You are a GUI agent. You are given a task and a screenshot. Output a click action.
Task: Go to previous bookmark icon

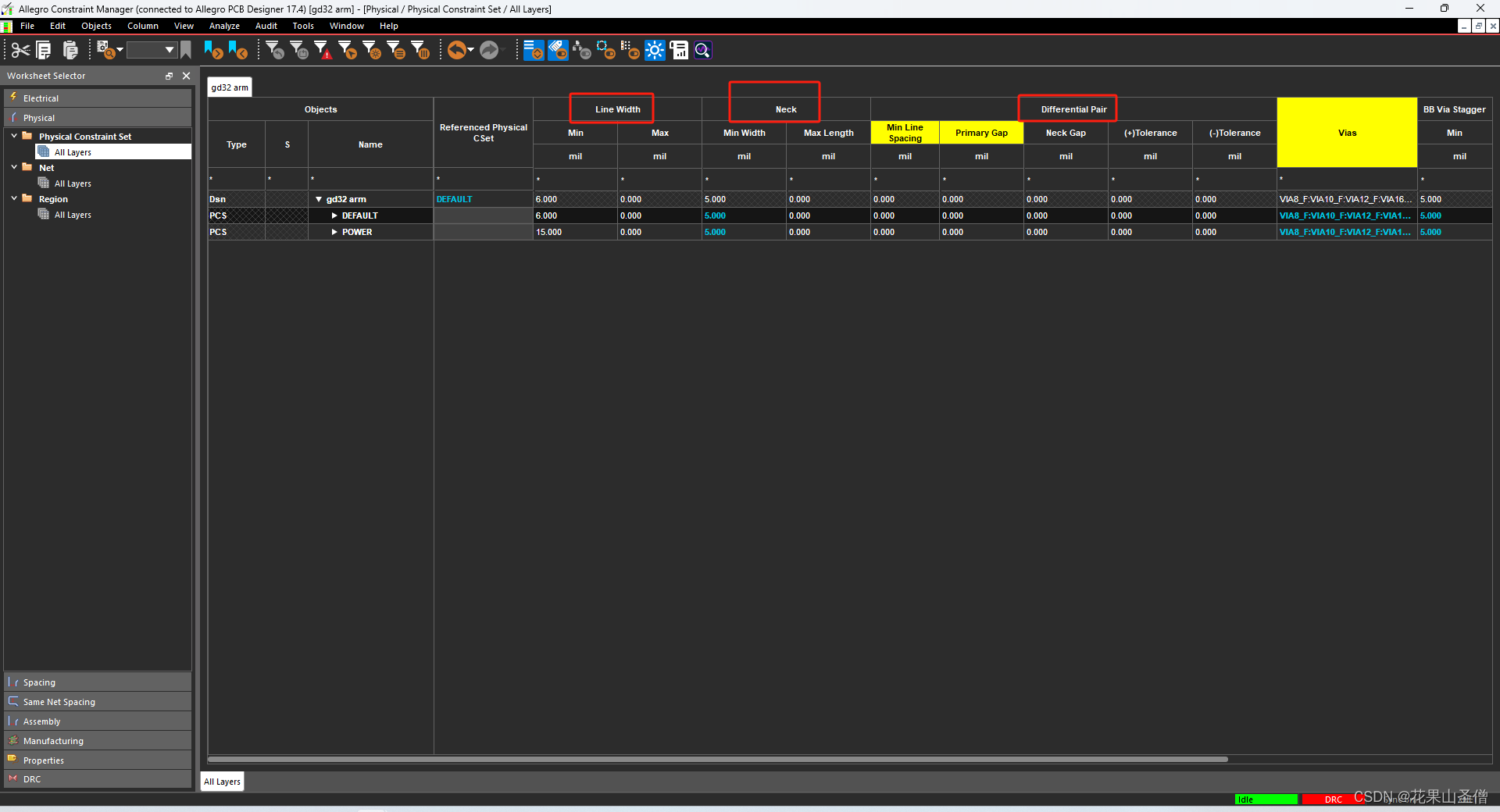click(238, 51)
